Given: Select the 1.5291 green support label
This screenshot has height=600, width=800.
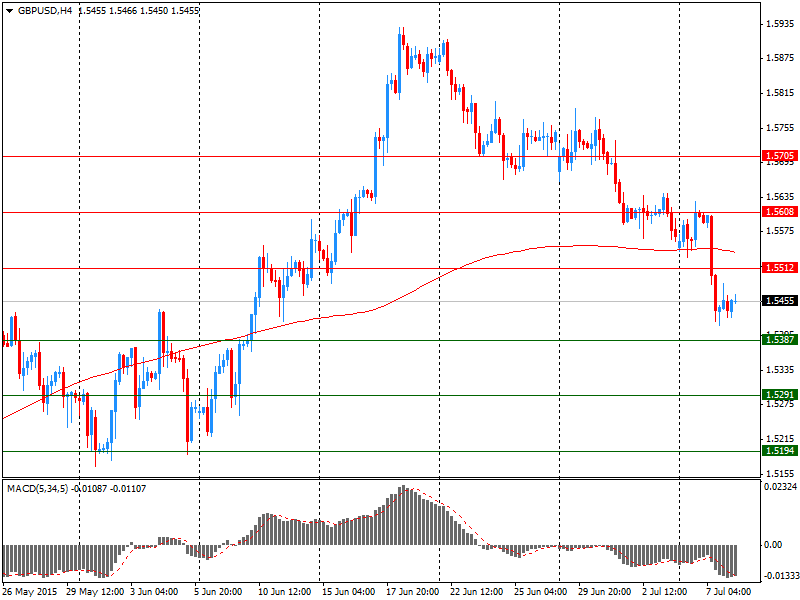Looking at the screenshot, I should tap(780, 395).
